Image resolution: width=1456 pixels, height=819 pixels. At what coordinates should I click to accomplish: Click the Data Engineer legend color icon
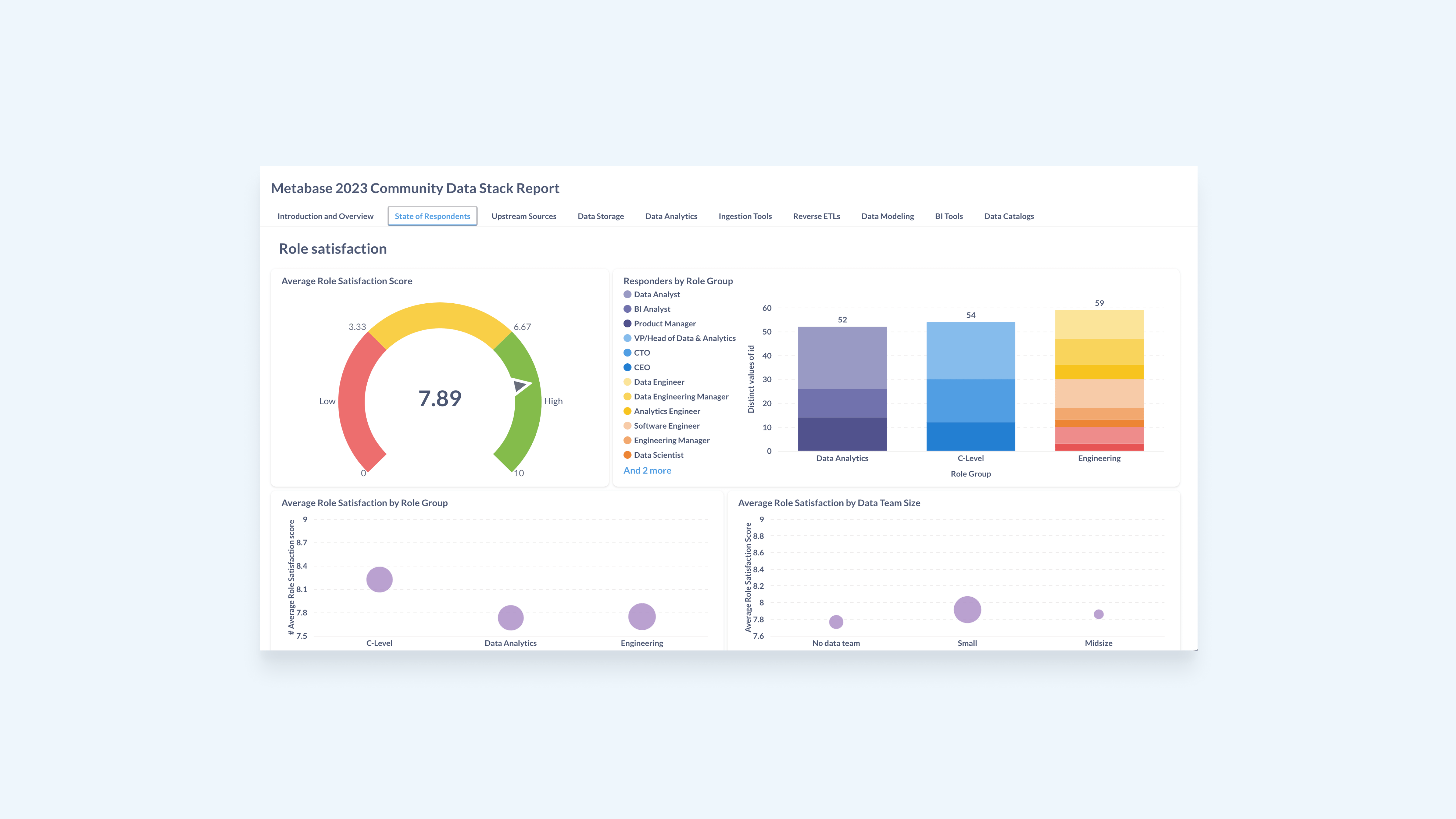(627, 382)
